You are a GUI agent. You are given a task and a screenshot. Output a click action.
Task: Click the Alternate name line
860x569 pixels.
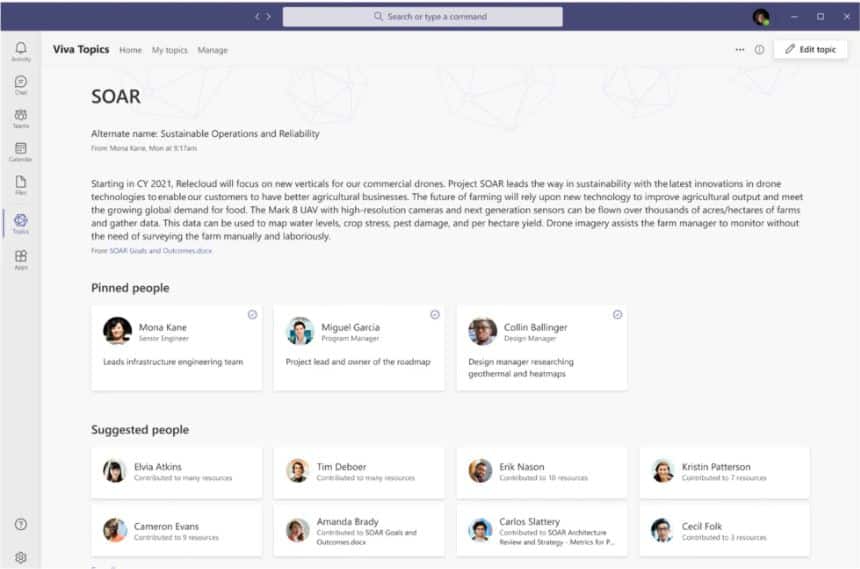pos(205,133)
